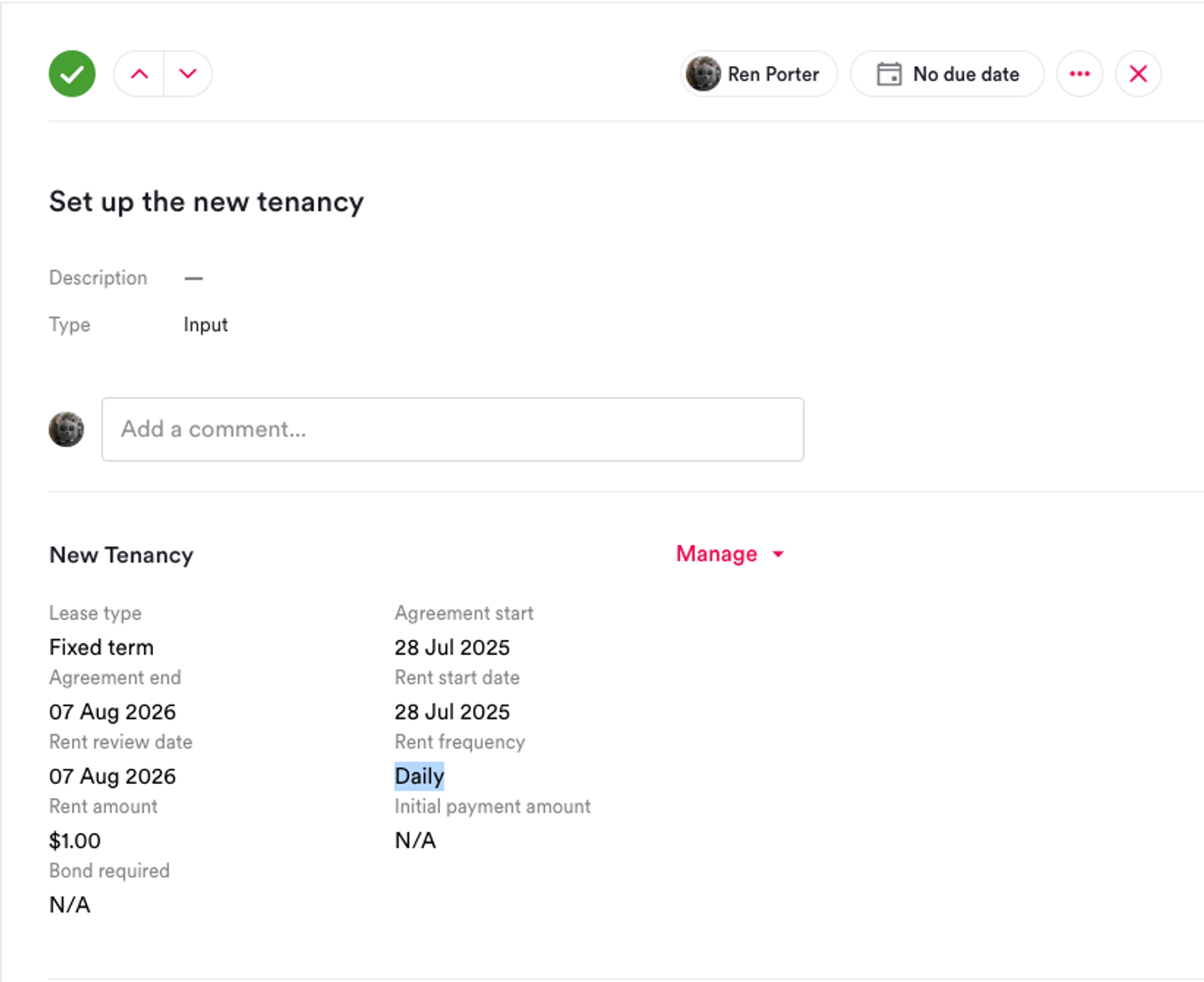This screenshot has height=982, width=1204.
Task: Expand the Manage dropdown
Action: pyautogui.click(x=730, y=553)
